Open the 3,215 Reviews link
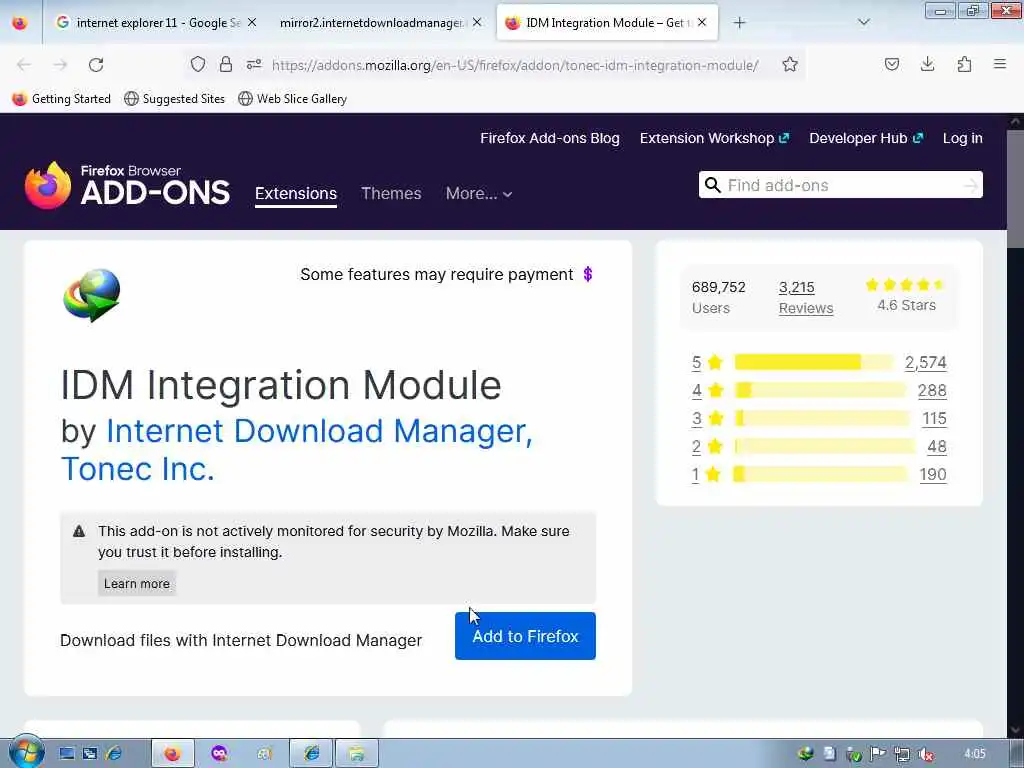Viewport: 1024px width, 768px height. pos(806,297)
